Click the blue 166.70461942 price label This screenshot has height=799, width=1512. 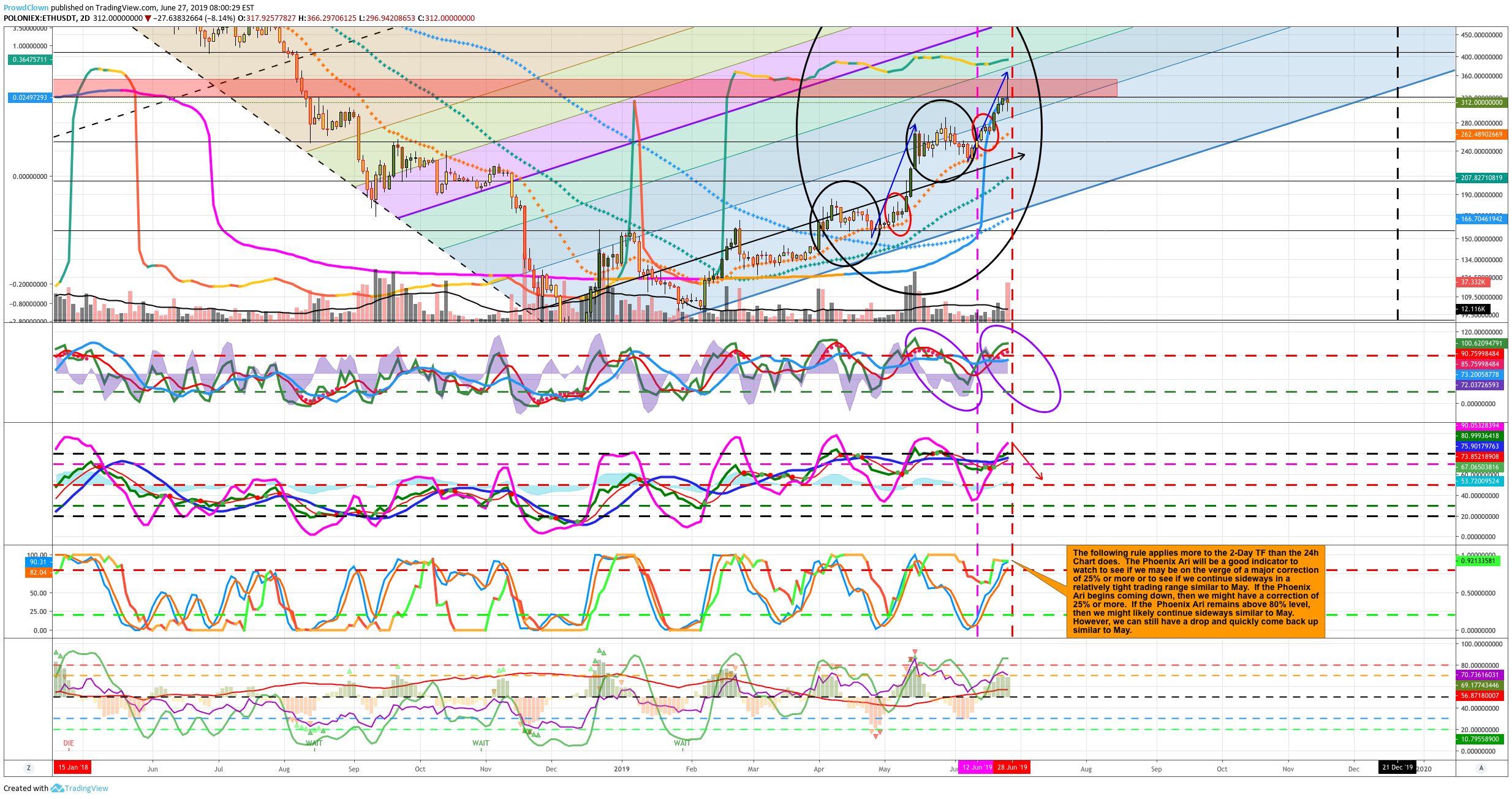tap(1481, 219)
